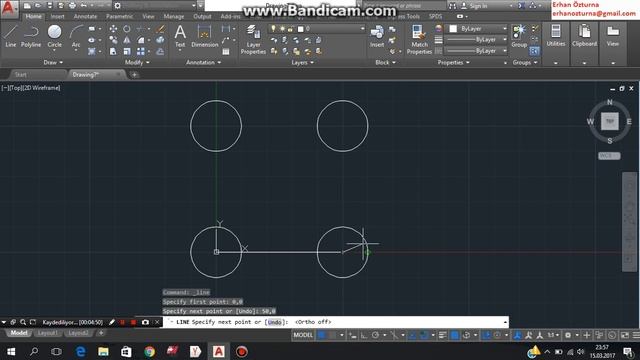Click the Plot printer icon in quick access
The image size is (640, 360).
coord(72,6)
